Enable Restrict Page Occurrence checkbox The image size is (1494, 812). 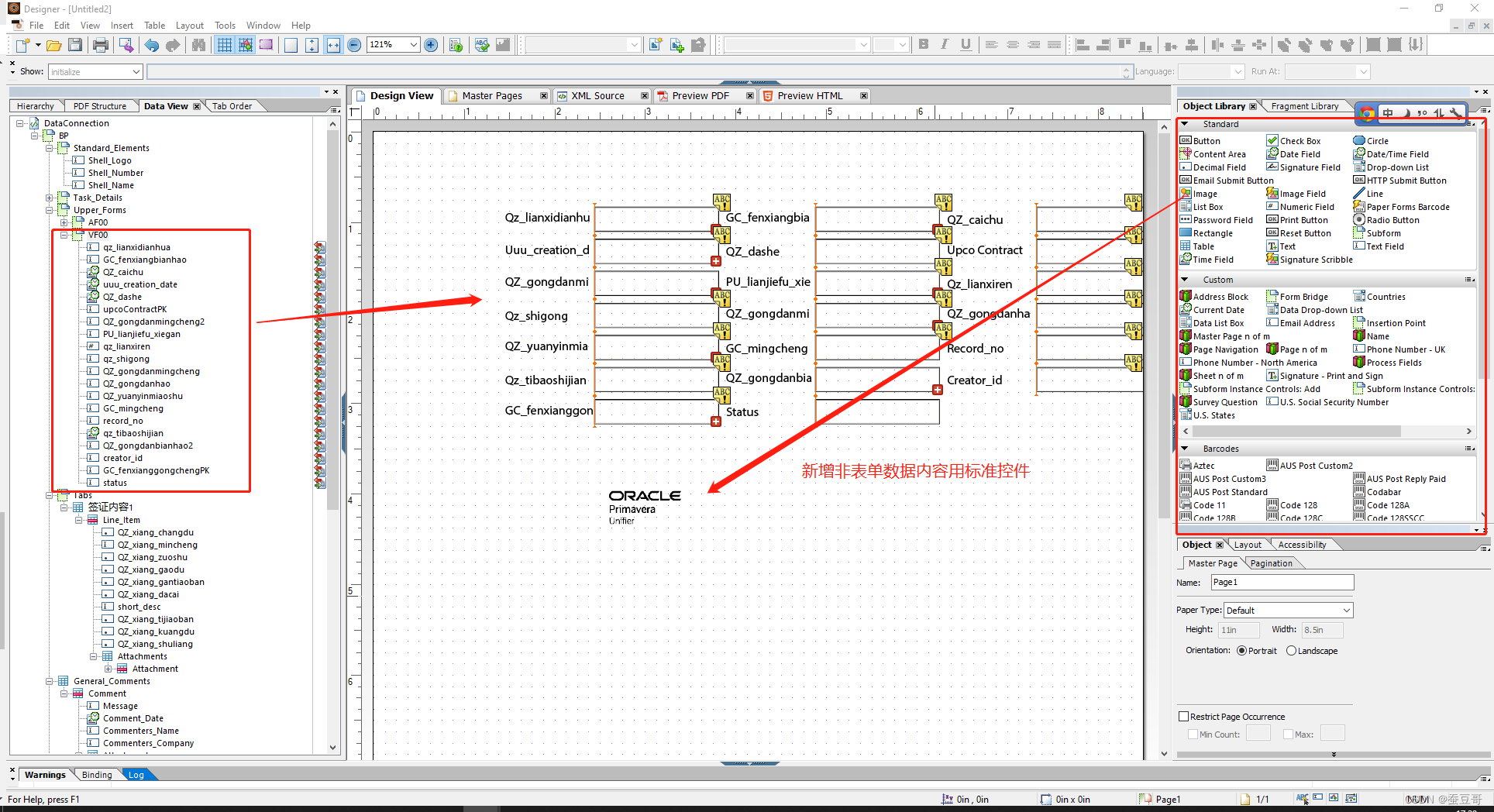[x=1184, y=717]
